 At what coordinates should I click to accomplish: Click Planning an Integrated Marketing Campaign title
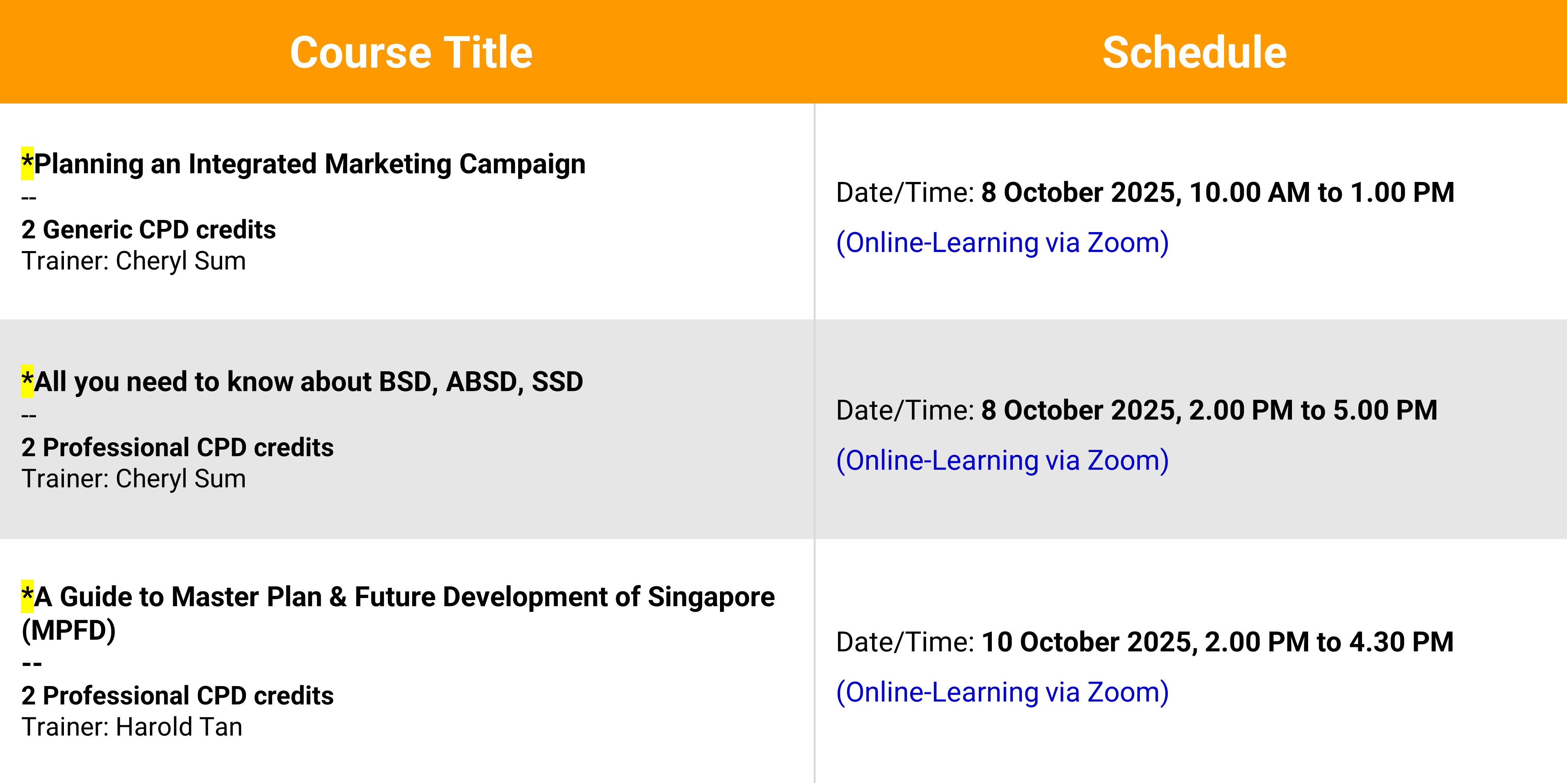pos(309,164)
